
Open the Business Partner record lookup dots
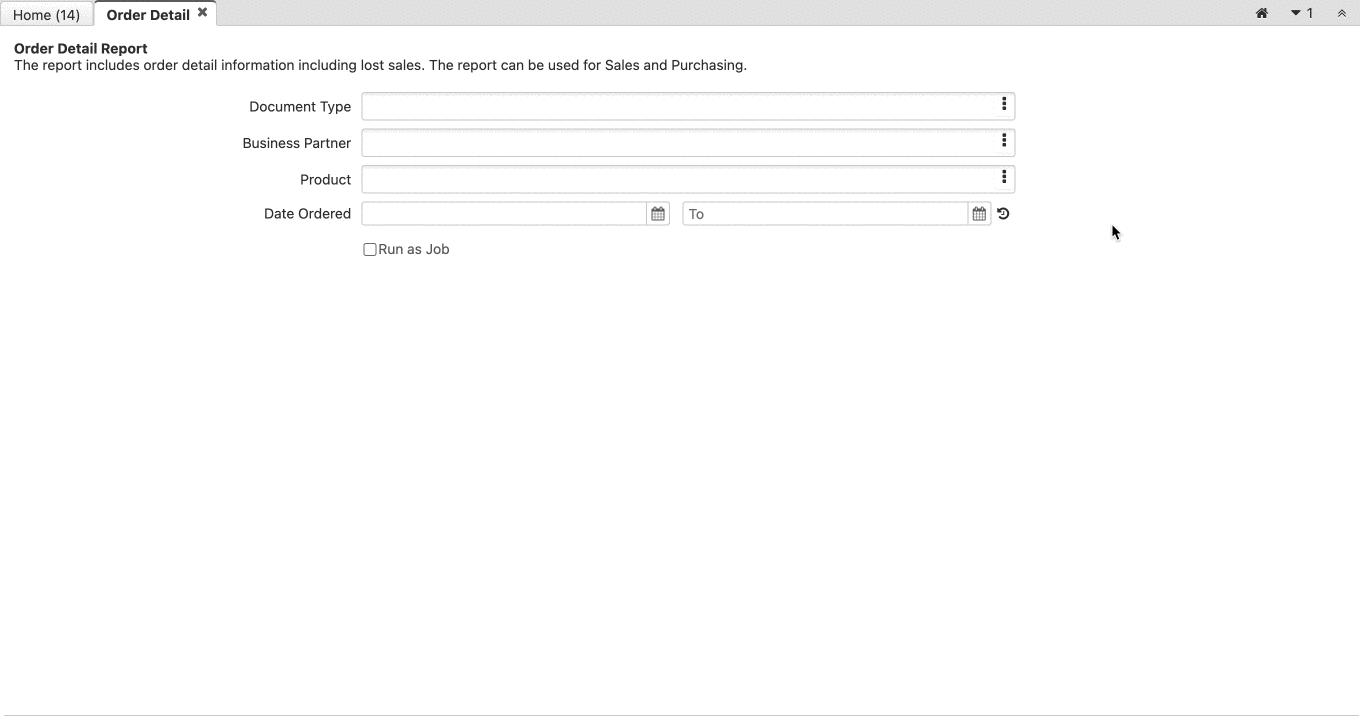point(1003,141)
